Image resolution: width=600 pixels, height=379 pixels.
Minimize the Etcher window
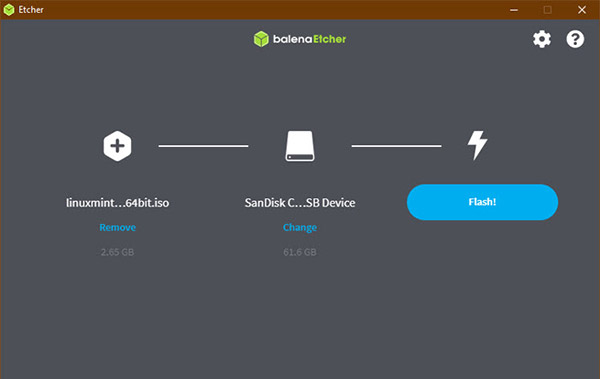(x=514, y=10)
